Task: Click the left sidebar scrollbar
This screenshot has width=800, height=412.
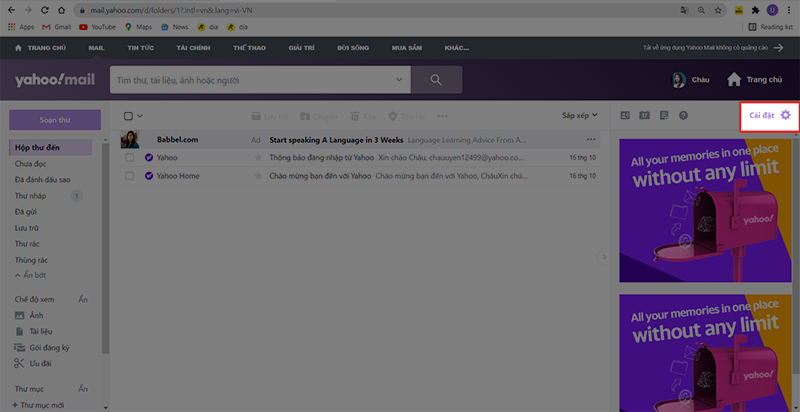Action: (106, 247)
